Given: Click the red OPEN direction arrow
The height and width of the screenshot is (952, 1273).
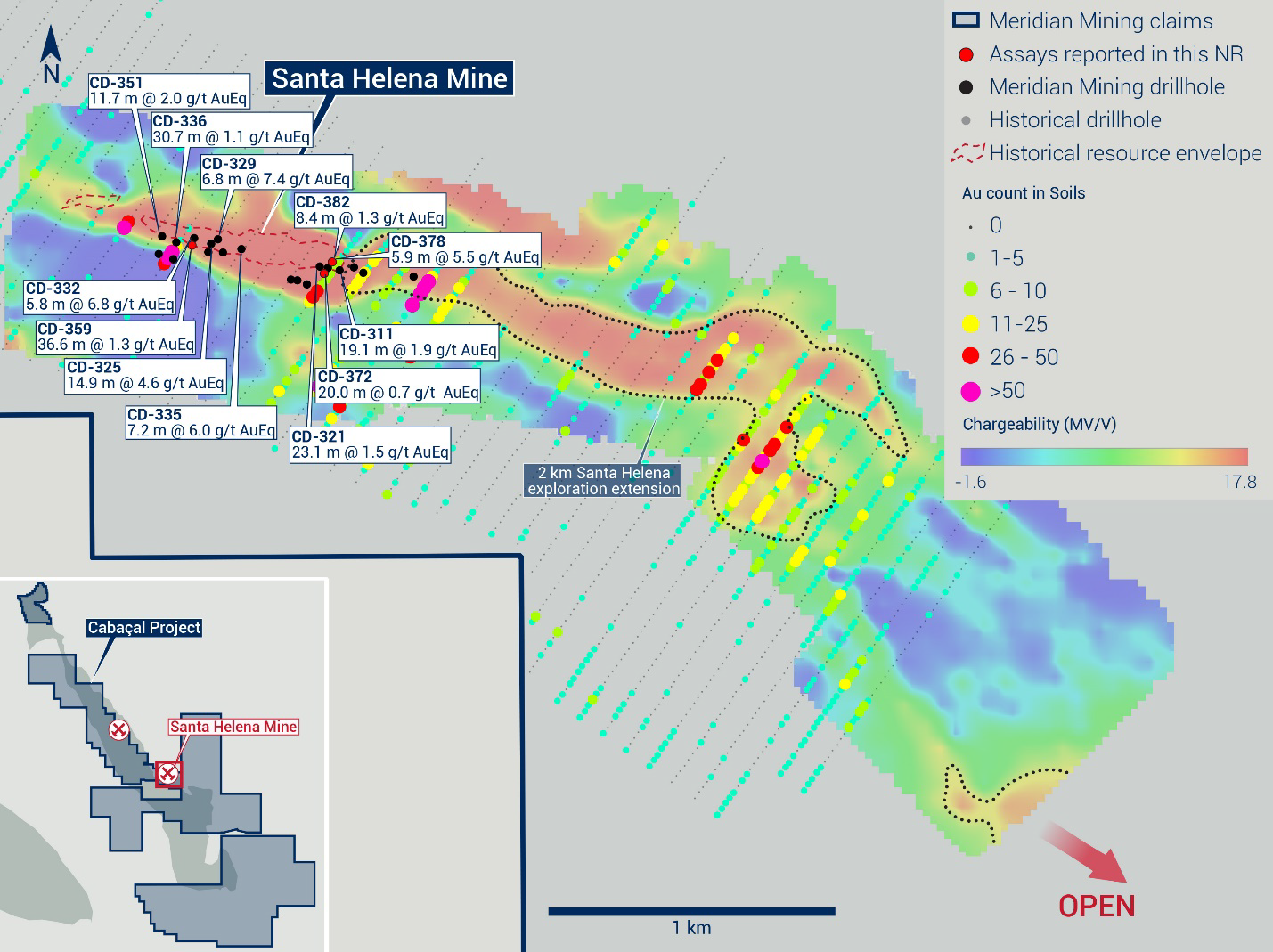Looking at the screenshot, I should pos(1083,852).
